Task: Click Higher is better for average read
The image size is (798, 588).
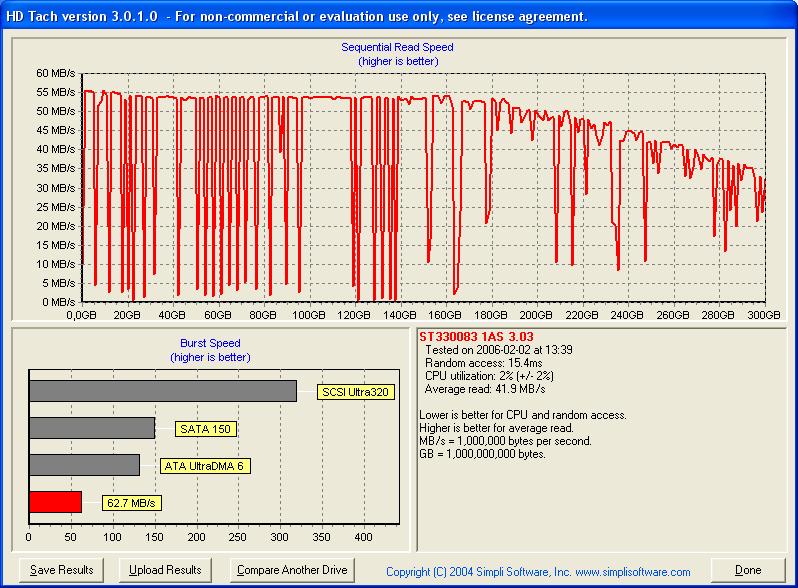Action: 496,428
